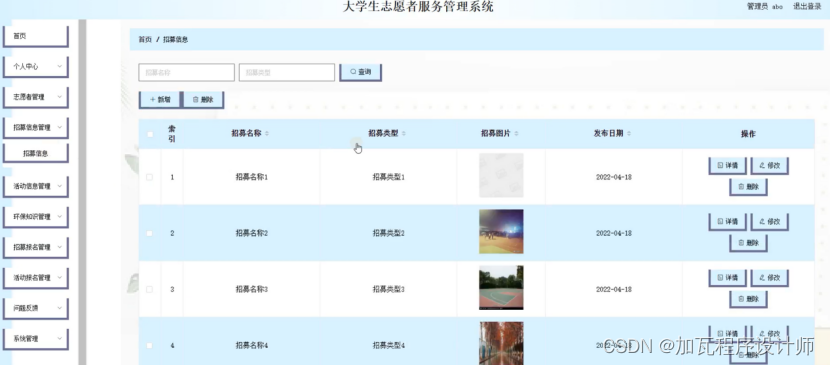Image resolution: width=830 pixels, height=365 pixels.
Task: Open 详情 for row 招募名称2
Action: [x=727, y=222]
